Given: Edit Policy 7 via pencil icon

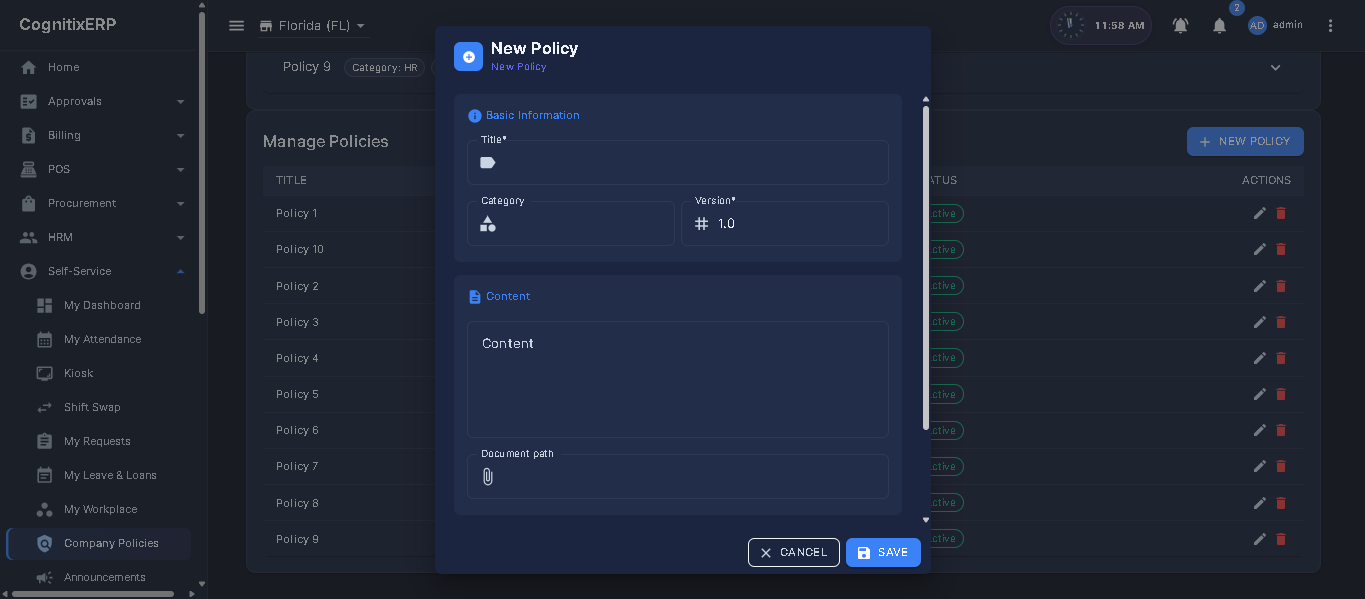Looking at the screenshot, I should click(1260, 466).
